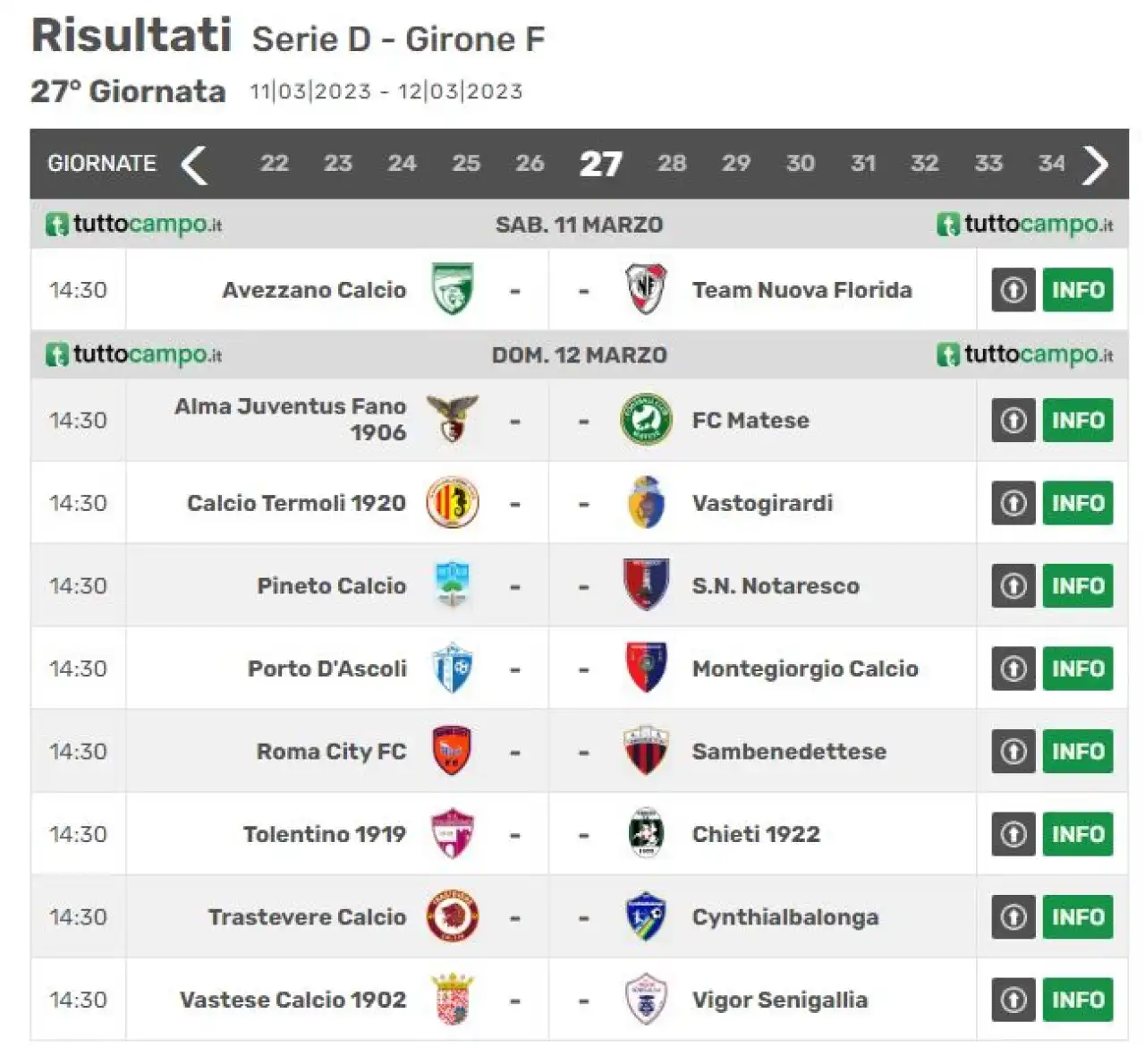Switch to giornata 26

(x=530, y=164)
